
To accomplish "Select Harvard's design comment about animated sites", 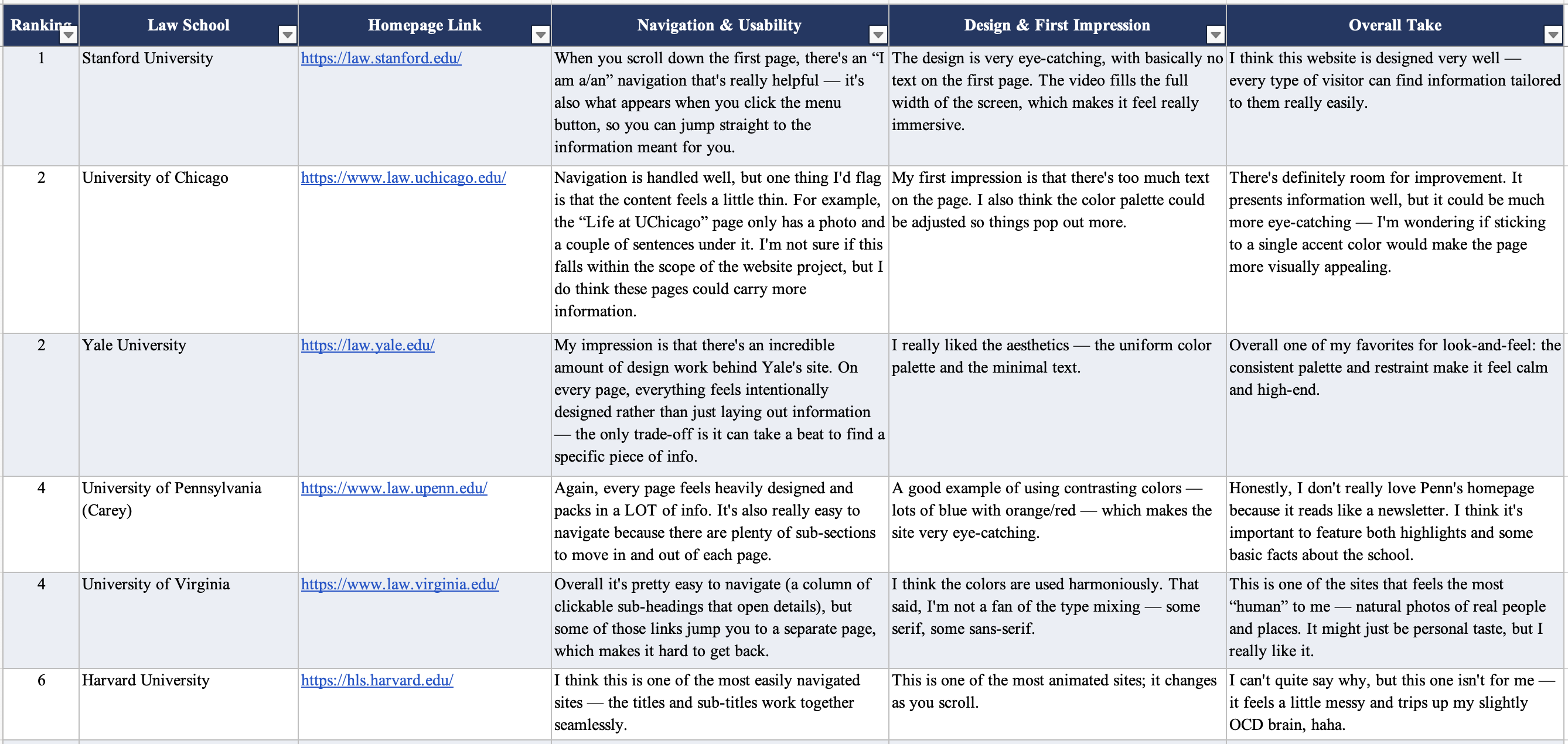I will point(1057,705).
